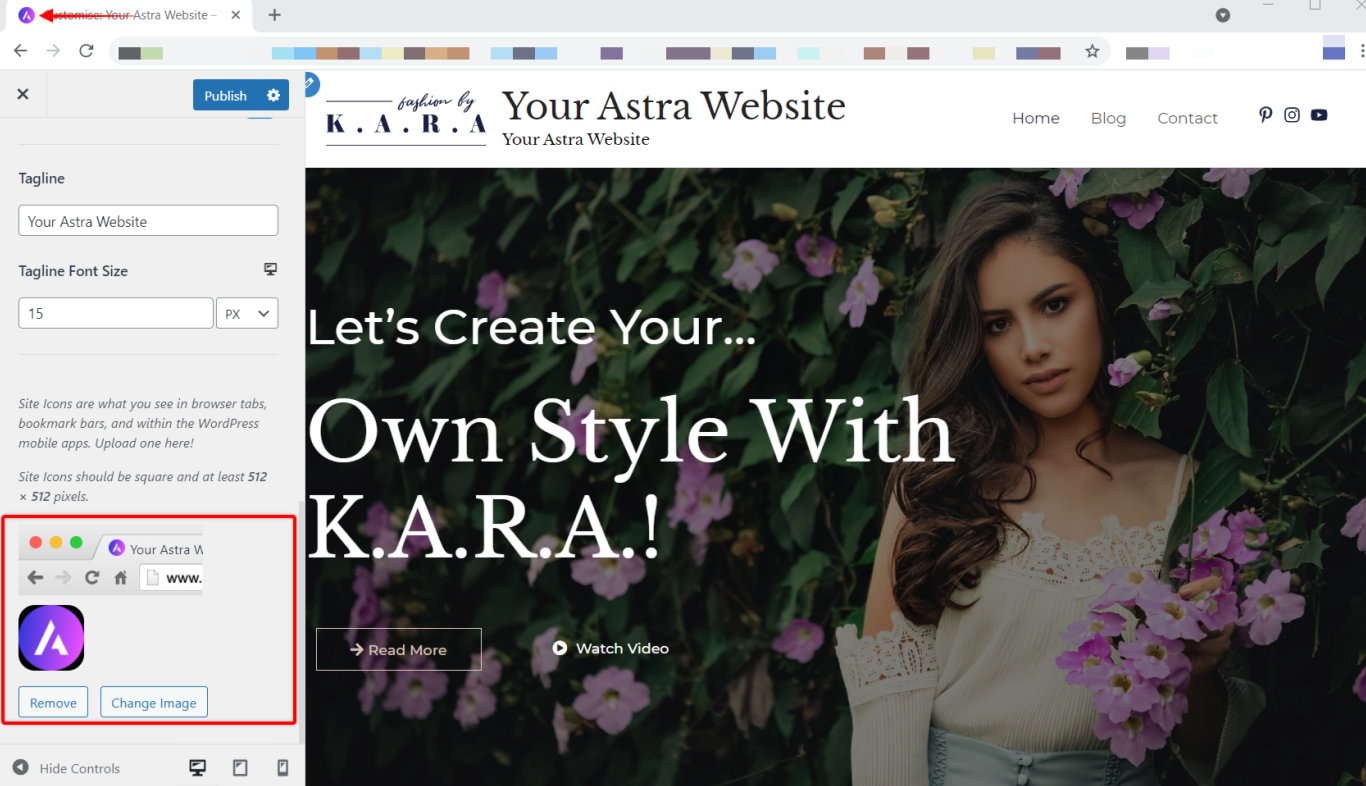Click the Tagline Font Size value field
1366x786 pixels.
[x=116, y=313]
